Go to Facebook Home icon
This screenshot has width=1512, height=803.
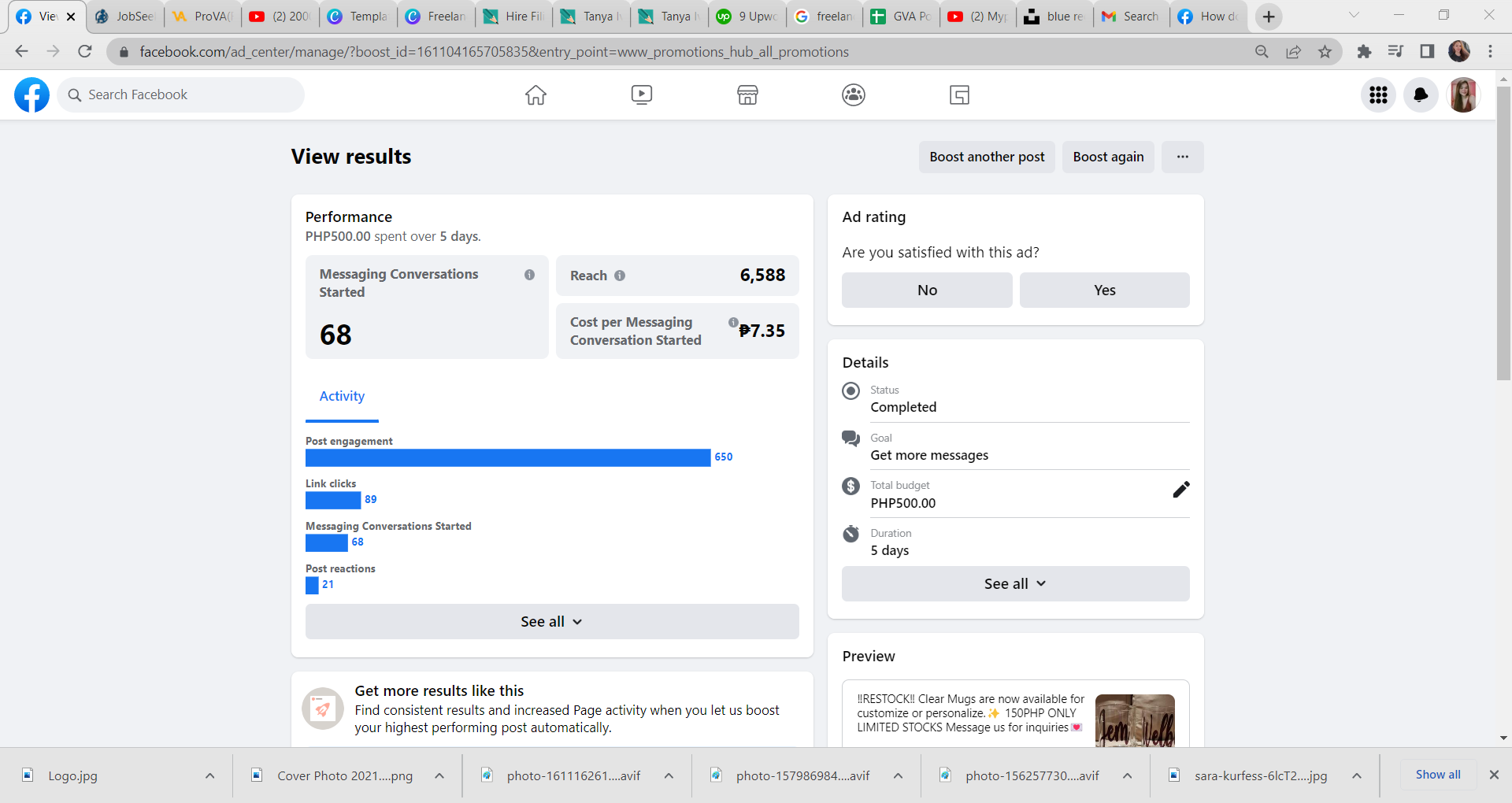point(535,95)
